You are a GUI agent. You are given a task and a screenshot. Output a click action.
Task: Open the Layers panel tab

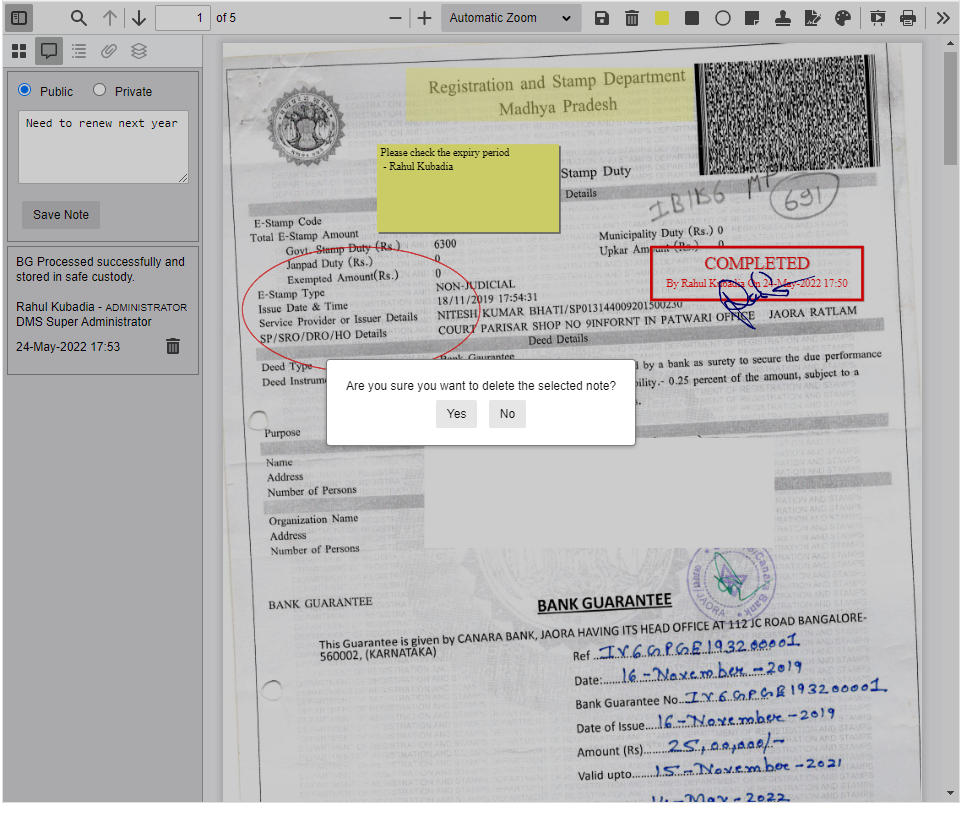(138, 51)
